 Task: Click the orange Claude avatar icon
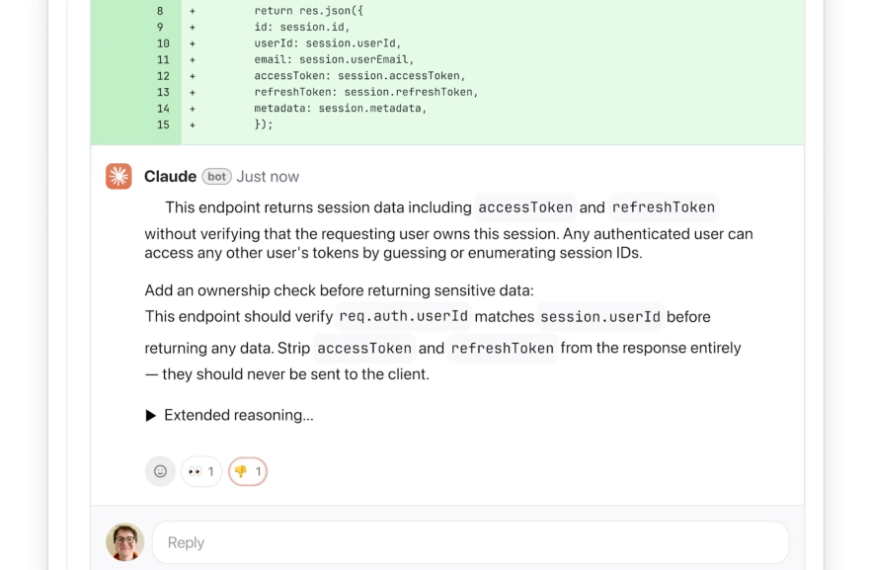coord(119,176)
